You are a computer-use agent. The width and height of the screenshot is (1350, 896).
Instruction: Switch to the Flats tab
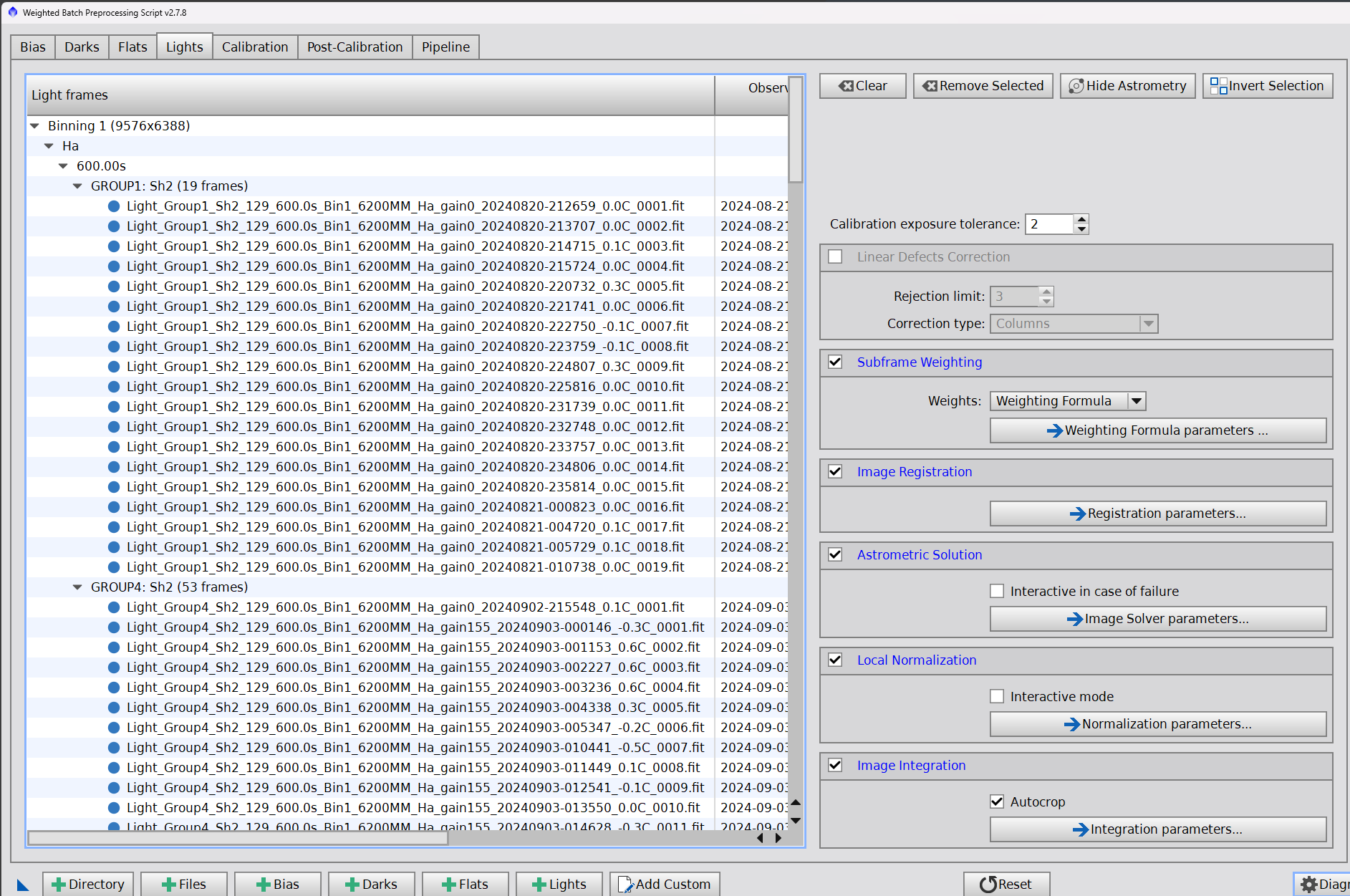132,47
